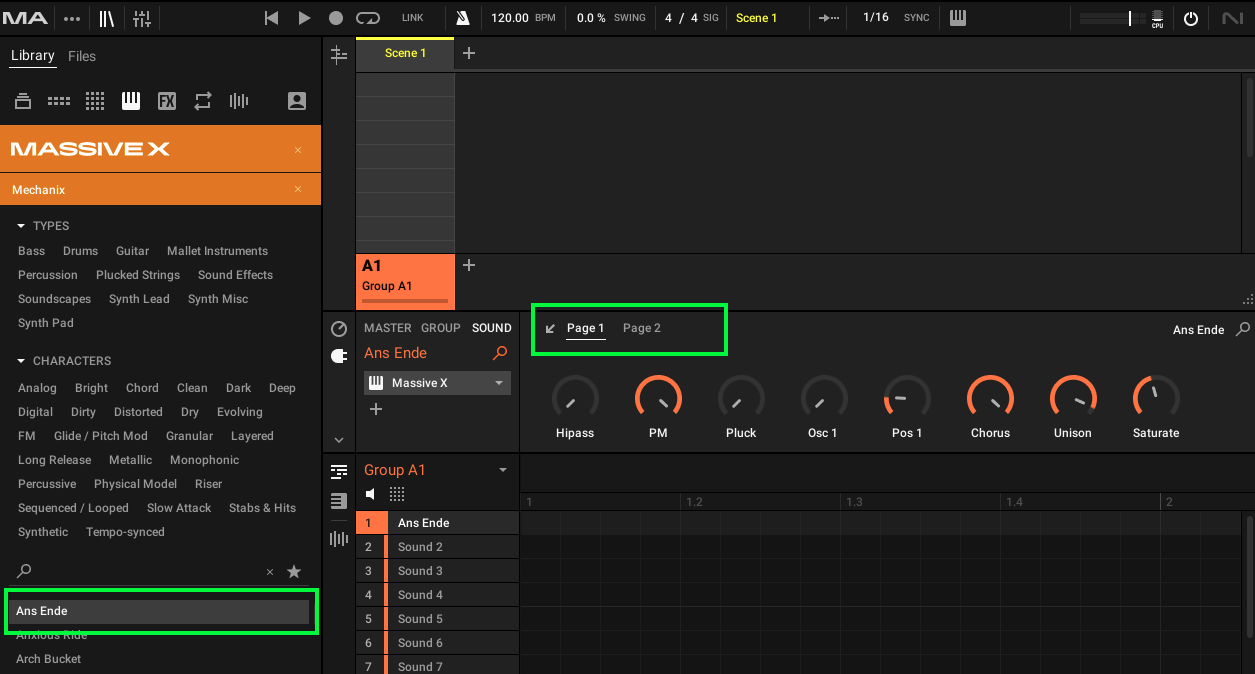Viewport: 1255px width, 674px height.
Task: Collapse the CHARACTERS section
Action: (21, 361)
